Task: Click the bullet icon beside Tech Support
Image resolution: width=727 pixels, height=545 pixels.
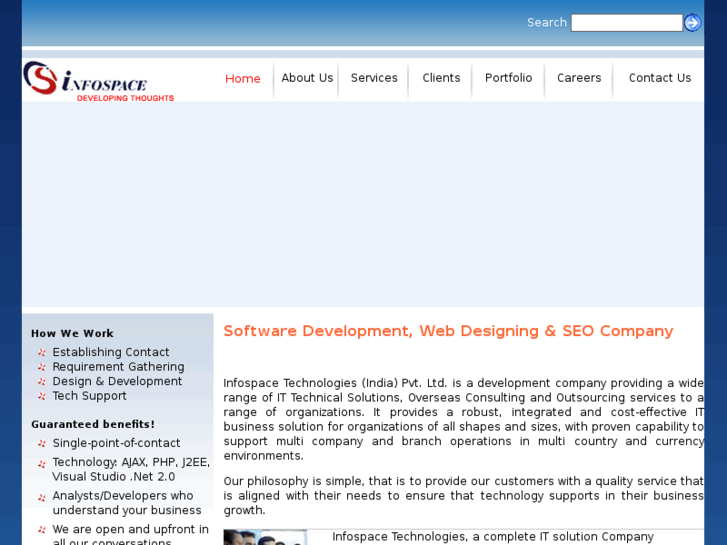Action: coord(42,396)
